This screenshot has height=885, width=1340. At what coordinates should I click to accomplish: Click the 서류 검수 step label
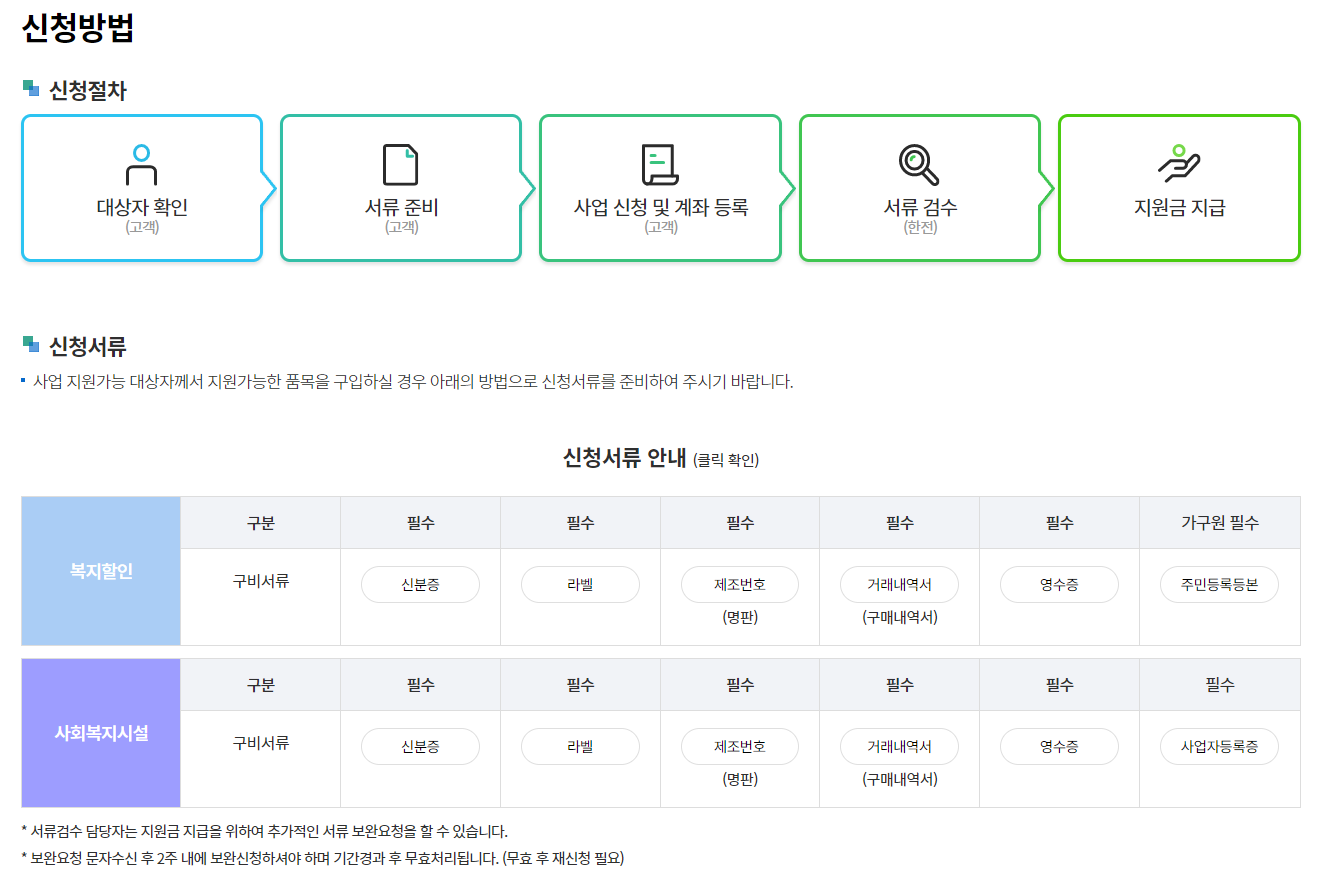(920, 208)
